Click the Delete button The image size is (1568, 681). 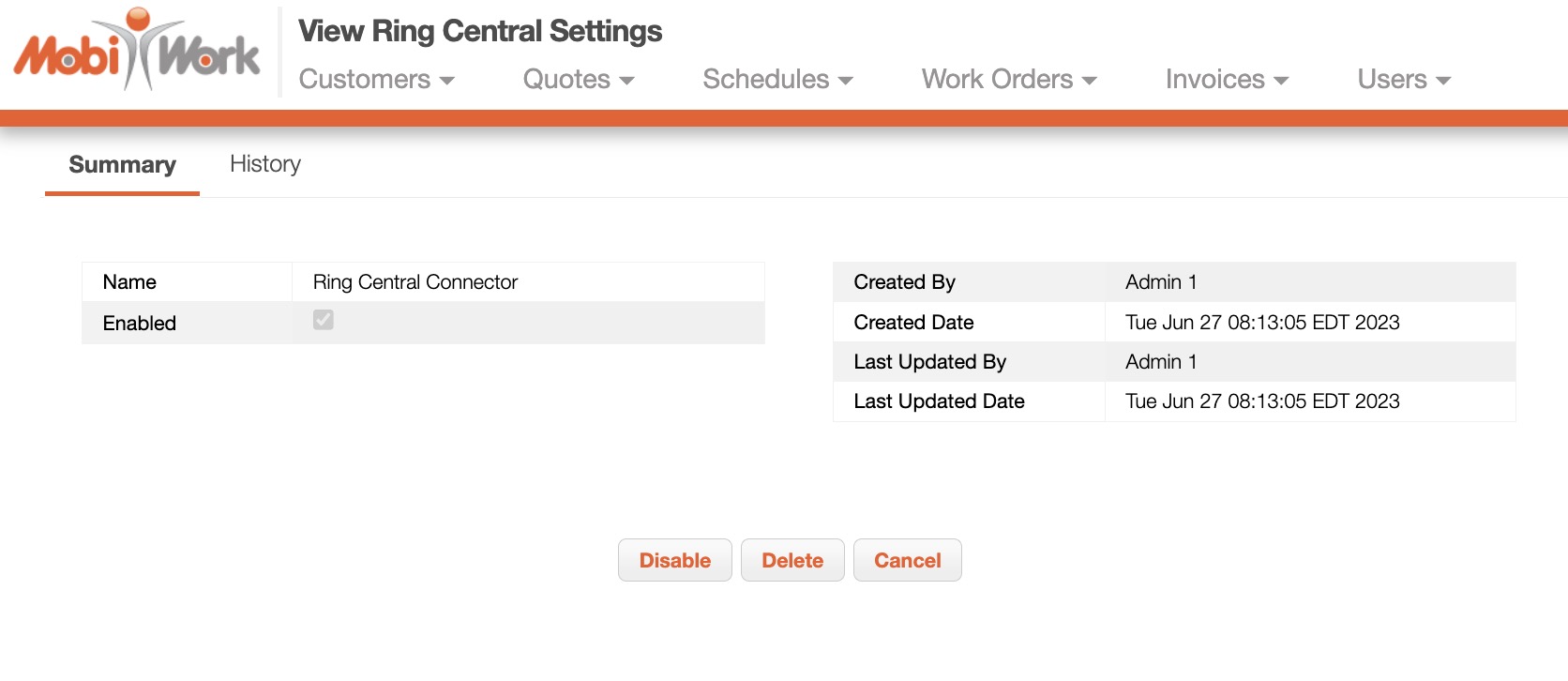(792, 560)
